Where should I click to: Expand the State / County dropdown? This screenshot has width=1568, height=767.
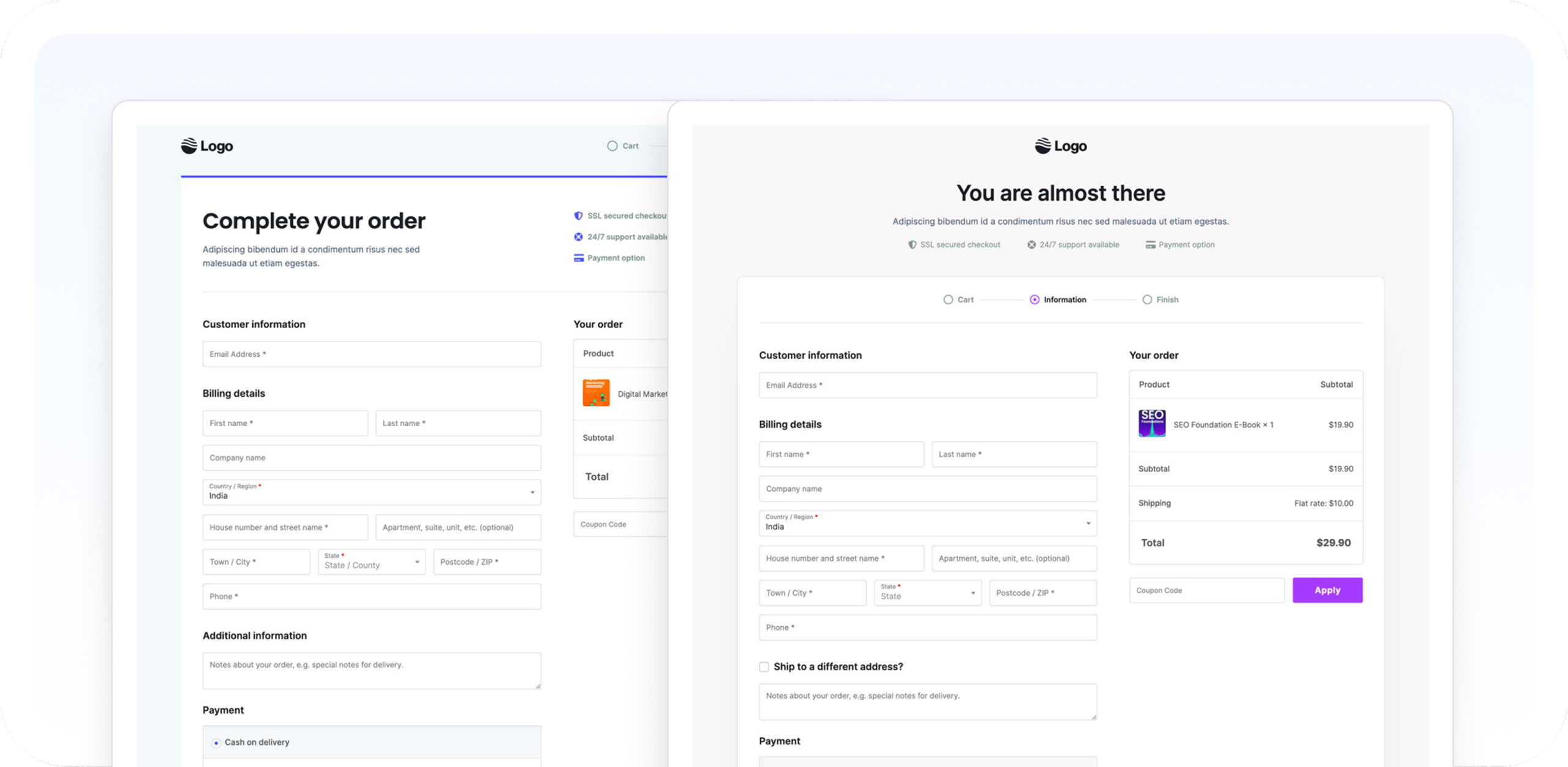click(x=371, y=562)
